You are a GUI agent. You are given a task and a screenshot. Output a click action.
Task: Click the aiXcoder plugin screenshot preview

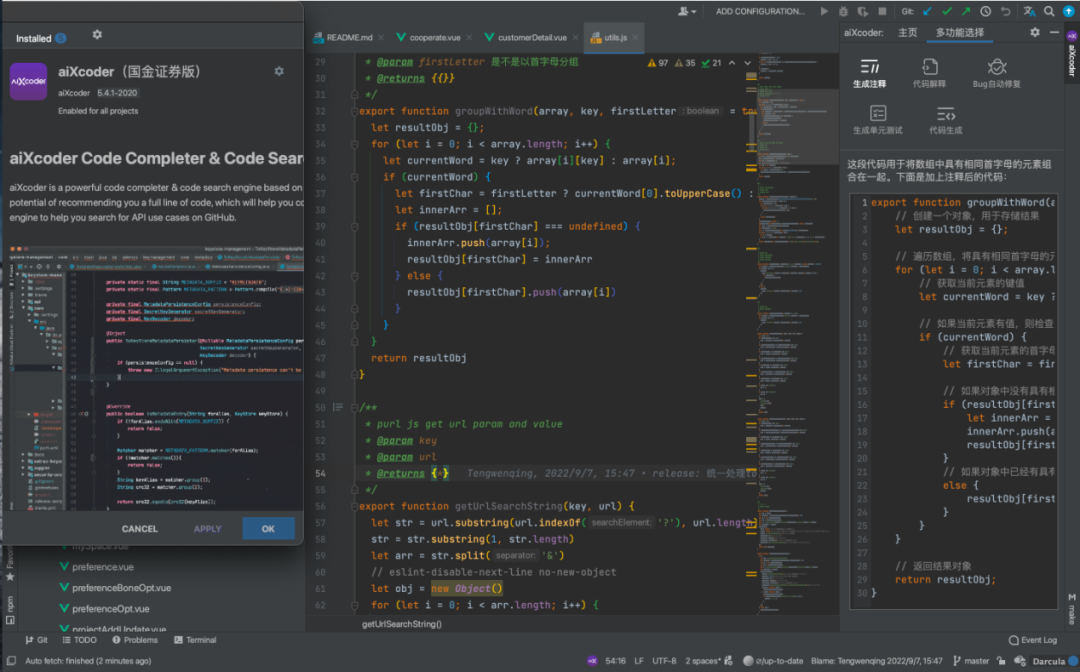[x=156, y=377]
